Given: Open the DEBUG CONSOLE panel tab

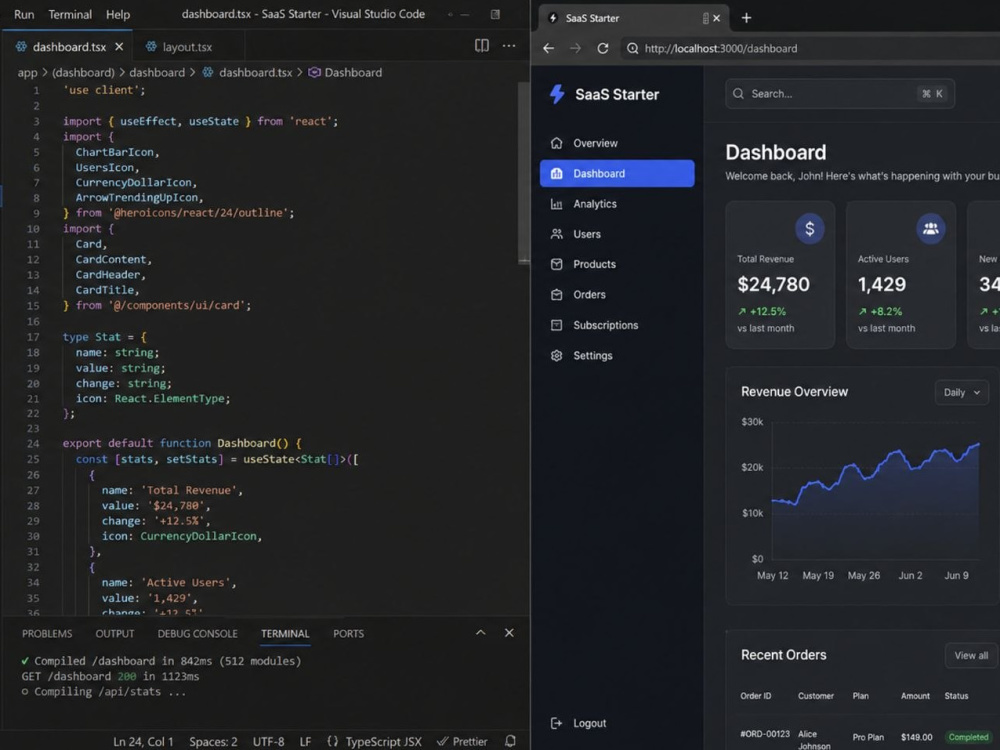Looking at the screenshot, I should point(198,634).
